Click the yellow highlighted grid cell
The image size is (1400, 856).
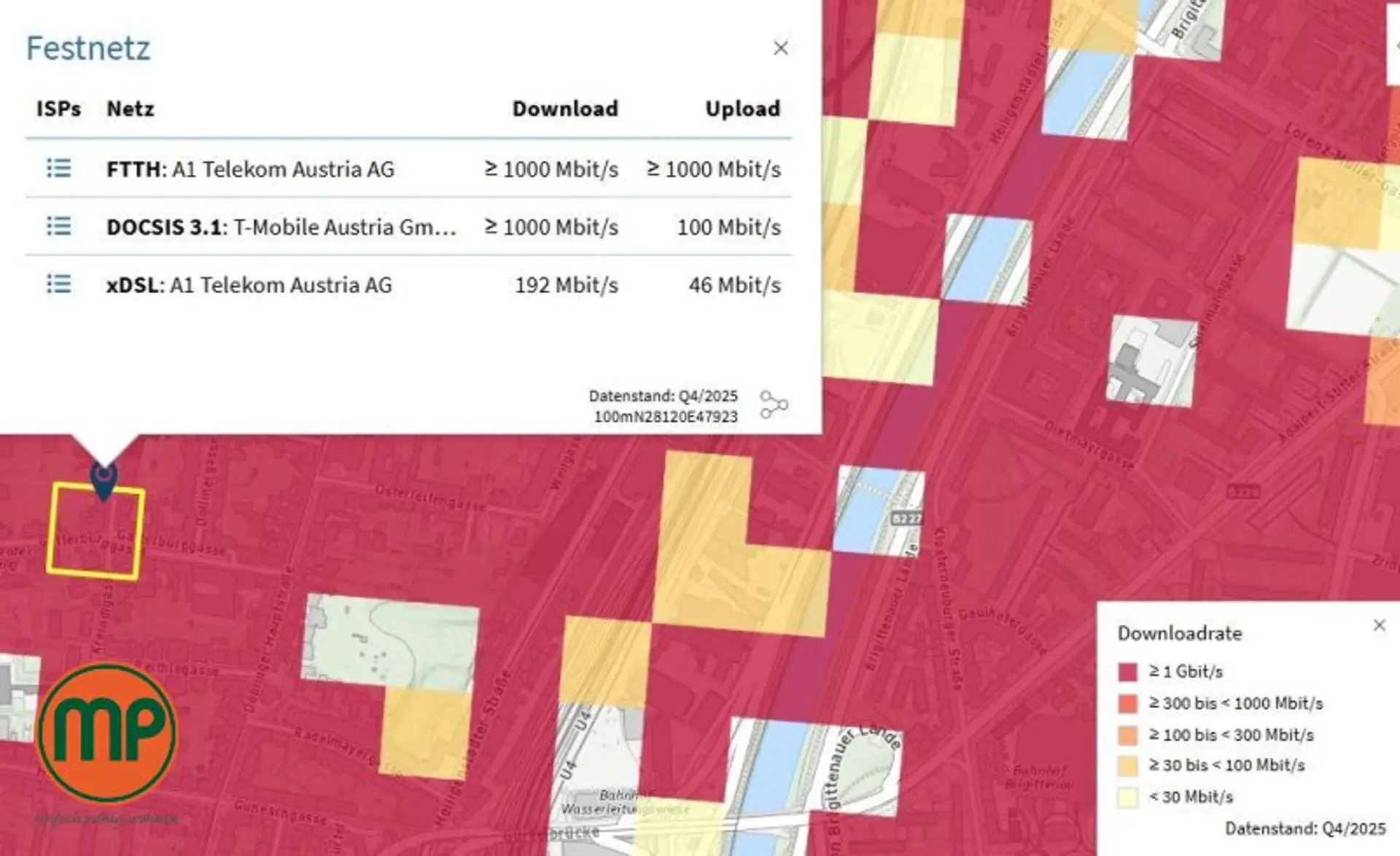click(96, 532)
